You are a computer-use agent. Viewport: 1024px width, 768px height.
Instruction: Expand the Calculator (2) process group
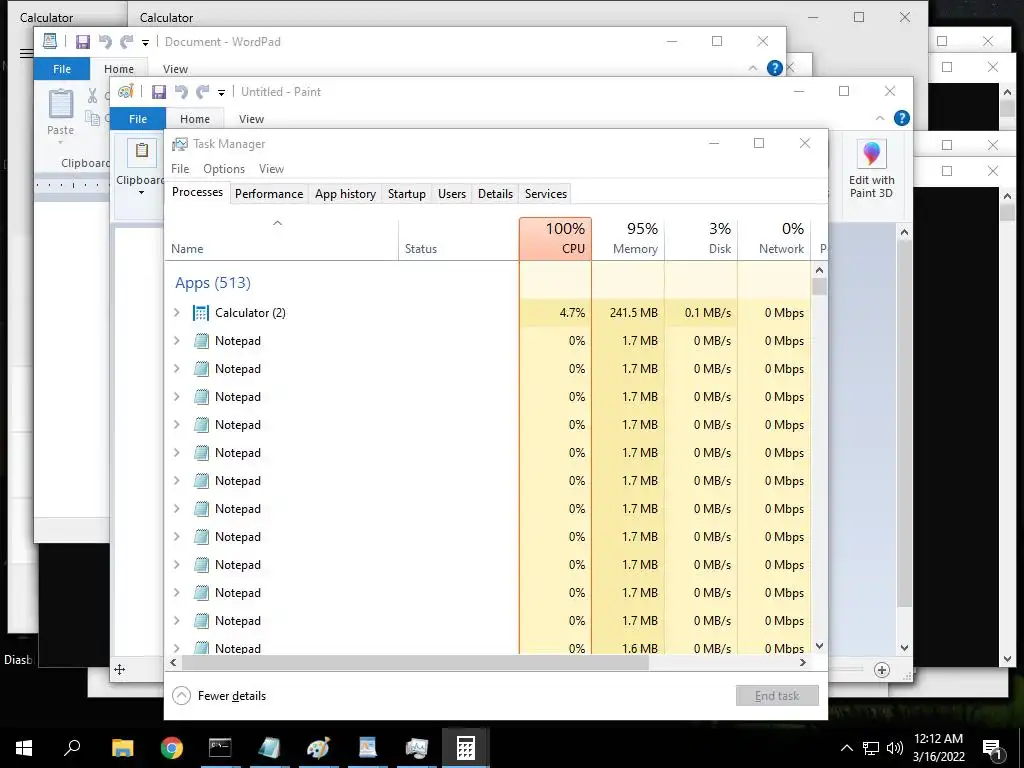click(x=176, y=313)
